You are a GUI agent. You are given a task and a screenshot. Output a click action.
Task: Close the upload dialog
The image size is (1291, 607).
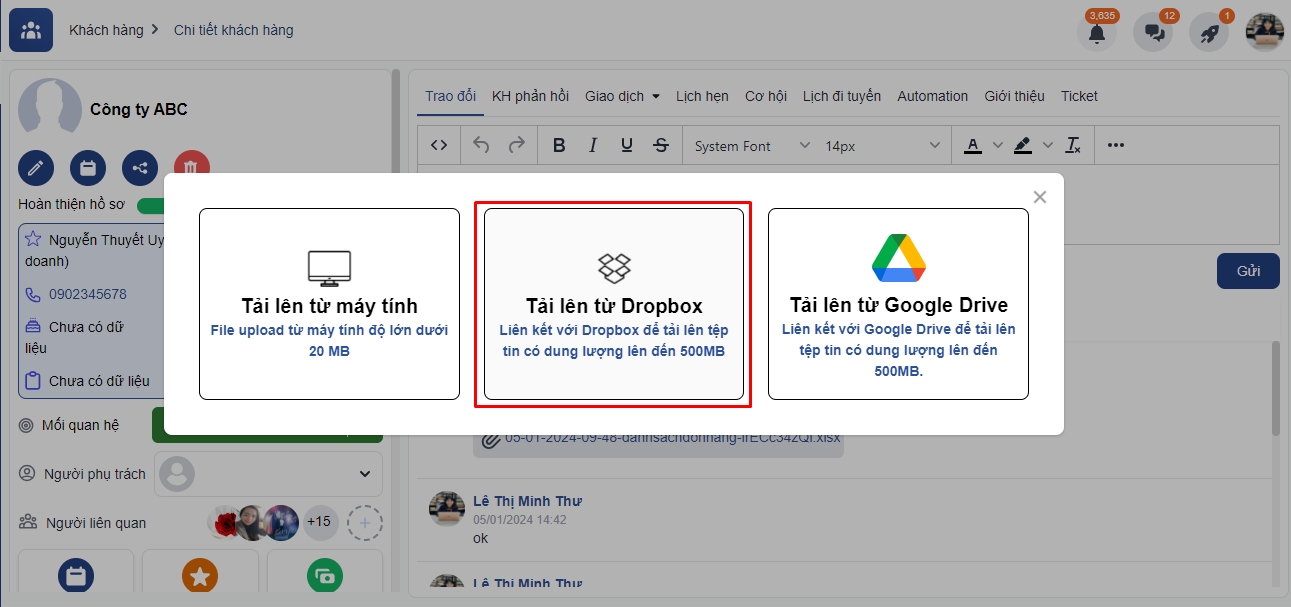[x=1040, y=197]
